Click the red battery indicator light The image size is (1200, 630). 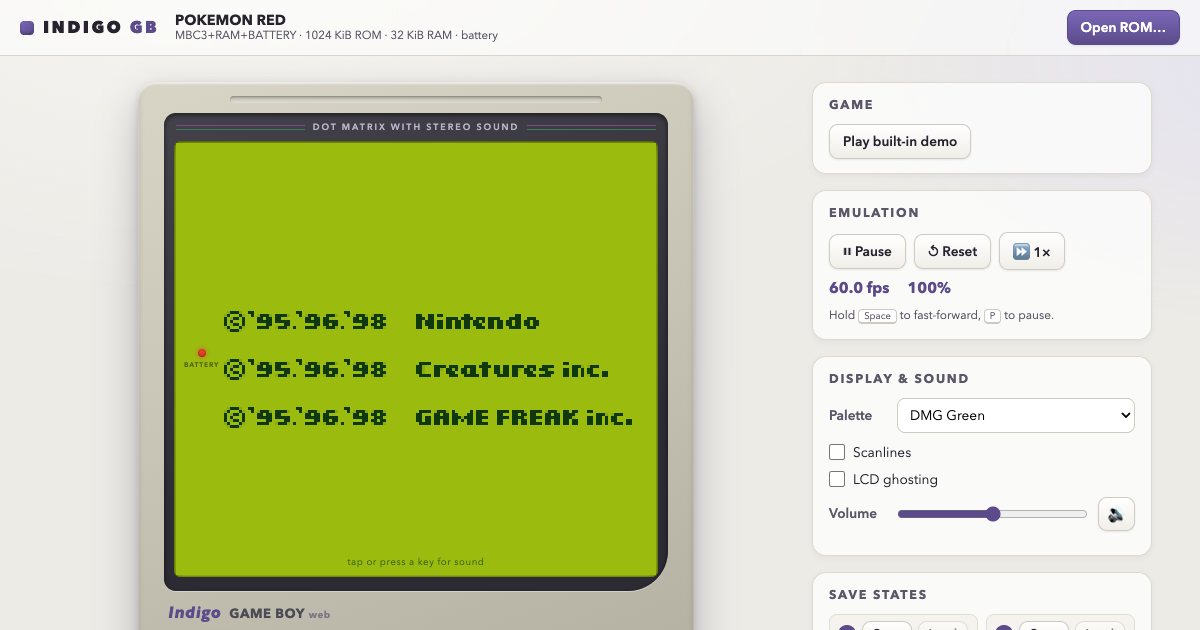(201, 353)
